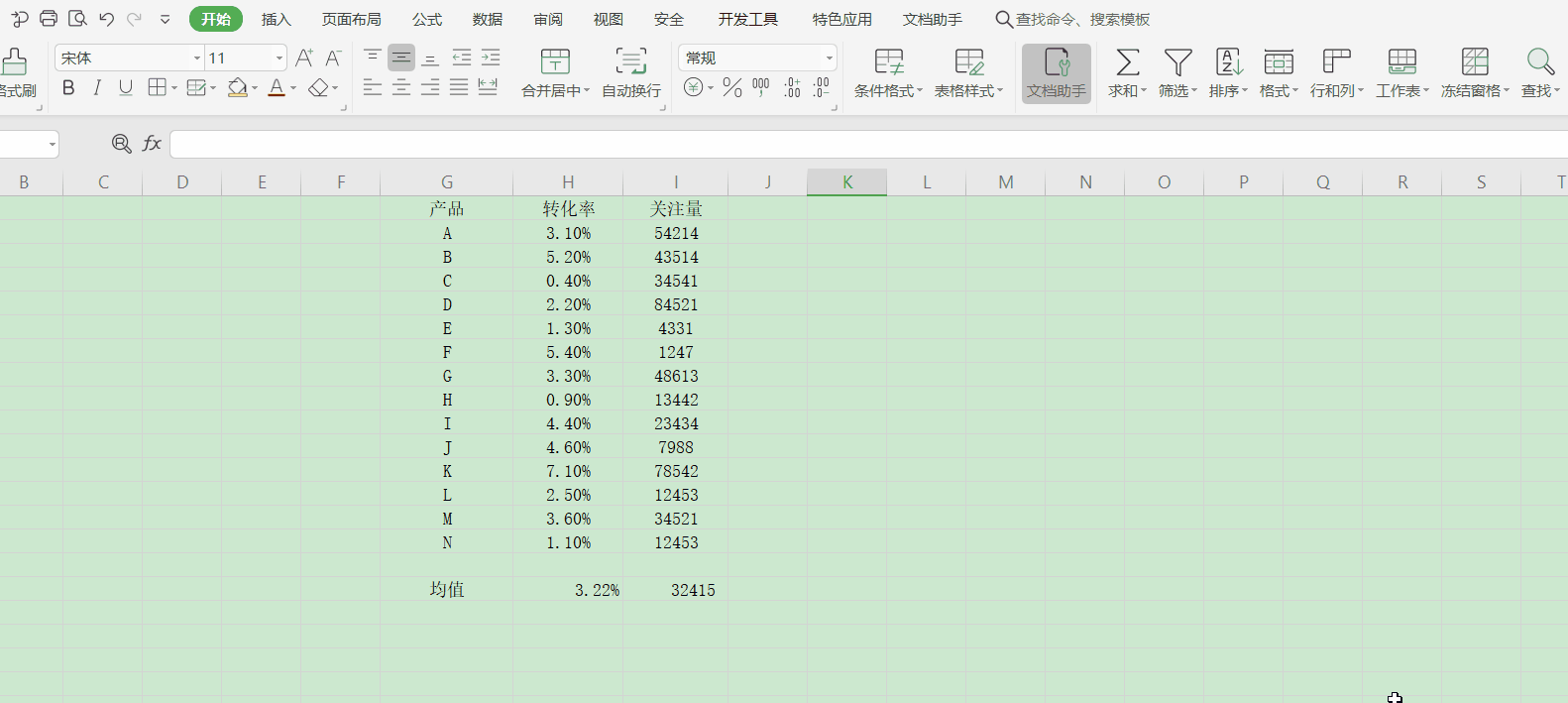Viewport: 1568px width, 703px height.
Task: Click the Freeze Panes (冻结窗格) icon
Action: pos(1475,62)
